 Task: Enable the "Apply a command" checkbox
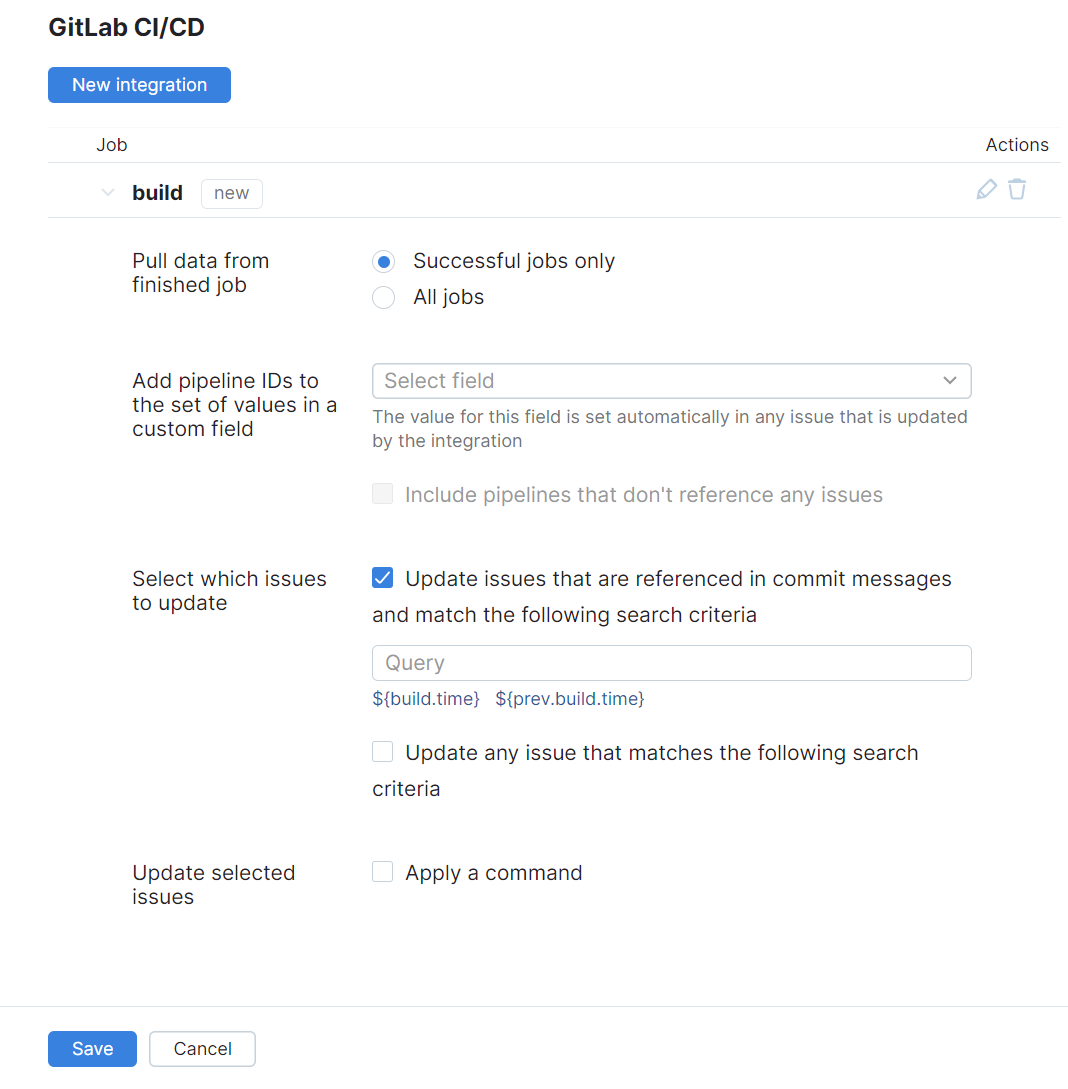(x=382, y=871)
